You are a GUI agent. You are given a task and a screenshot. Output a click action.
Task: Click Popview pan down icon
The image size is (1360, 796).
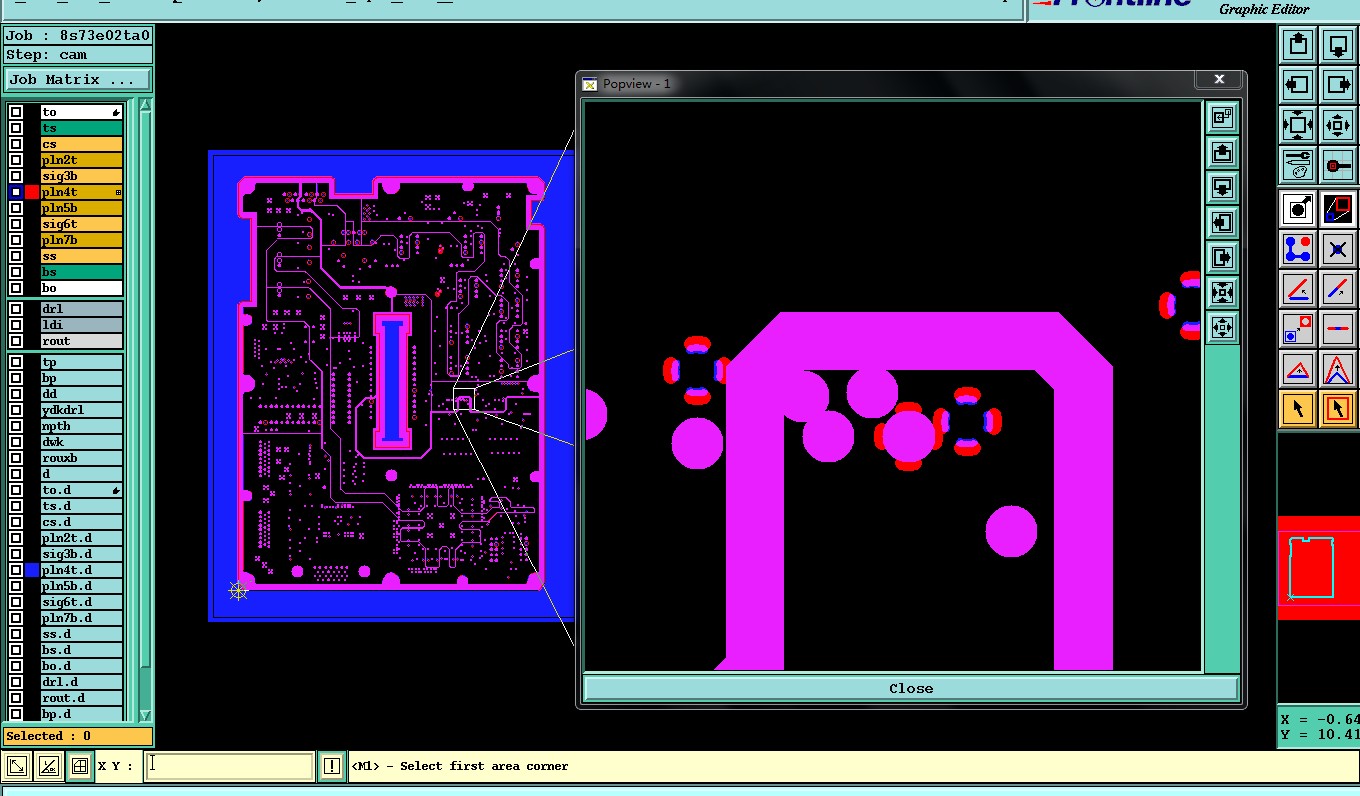pyautogui.click(x=1222, y=188)
